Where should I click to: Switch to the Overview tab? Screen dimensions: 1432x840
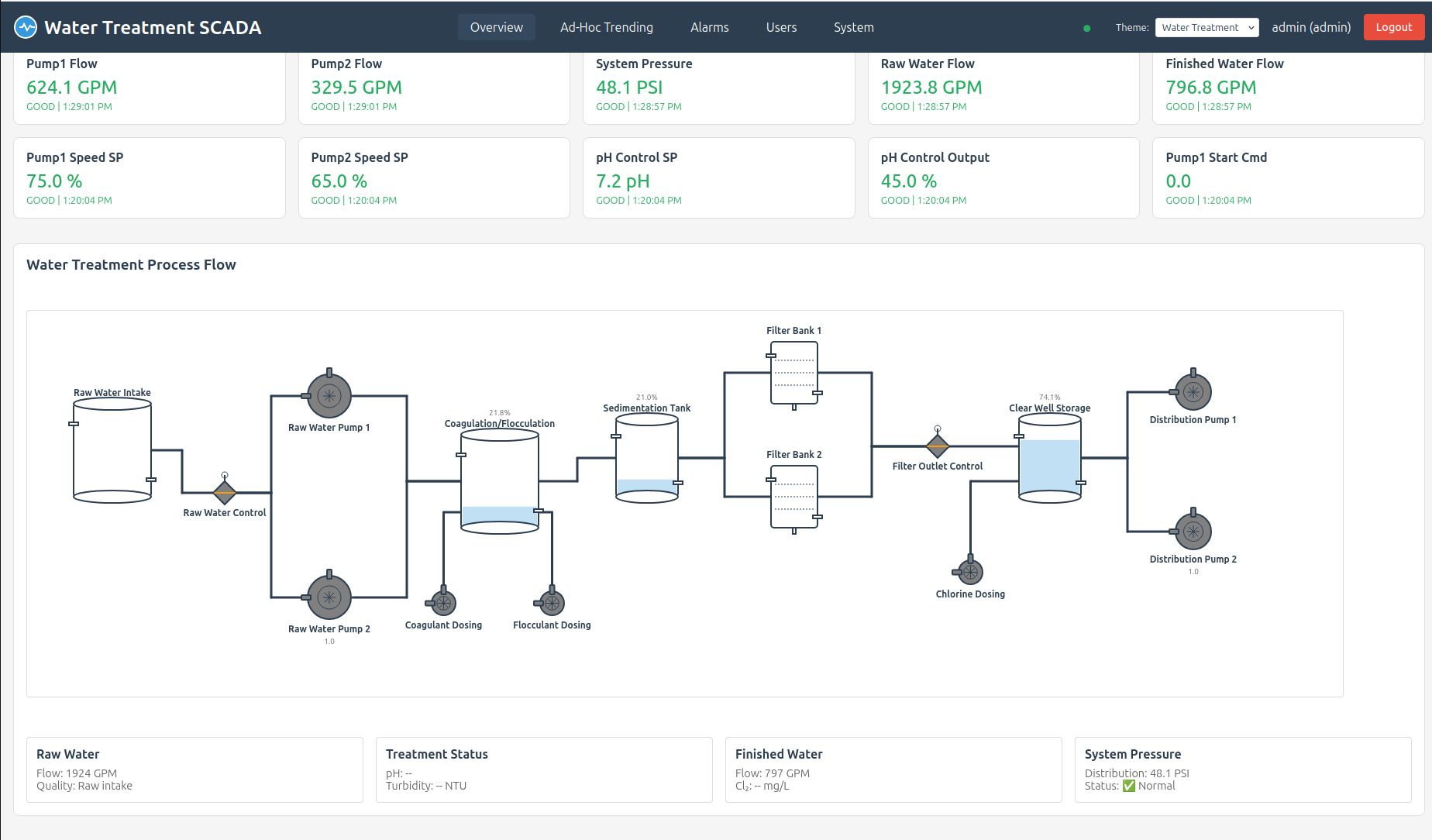tap(497, 27)
